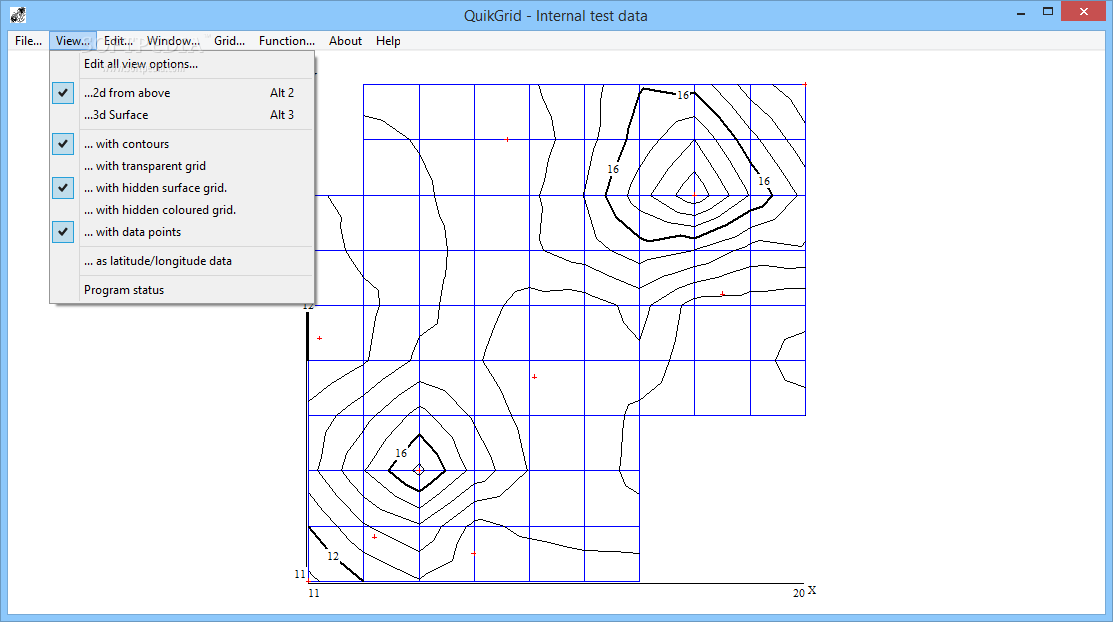Turn off 'with data points' display
Image resolution: width=1113 pixels, height=622 pixels.
click(x=63, y=232)
